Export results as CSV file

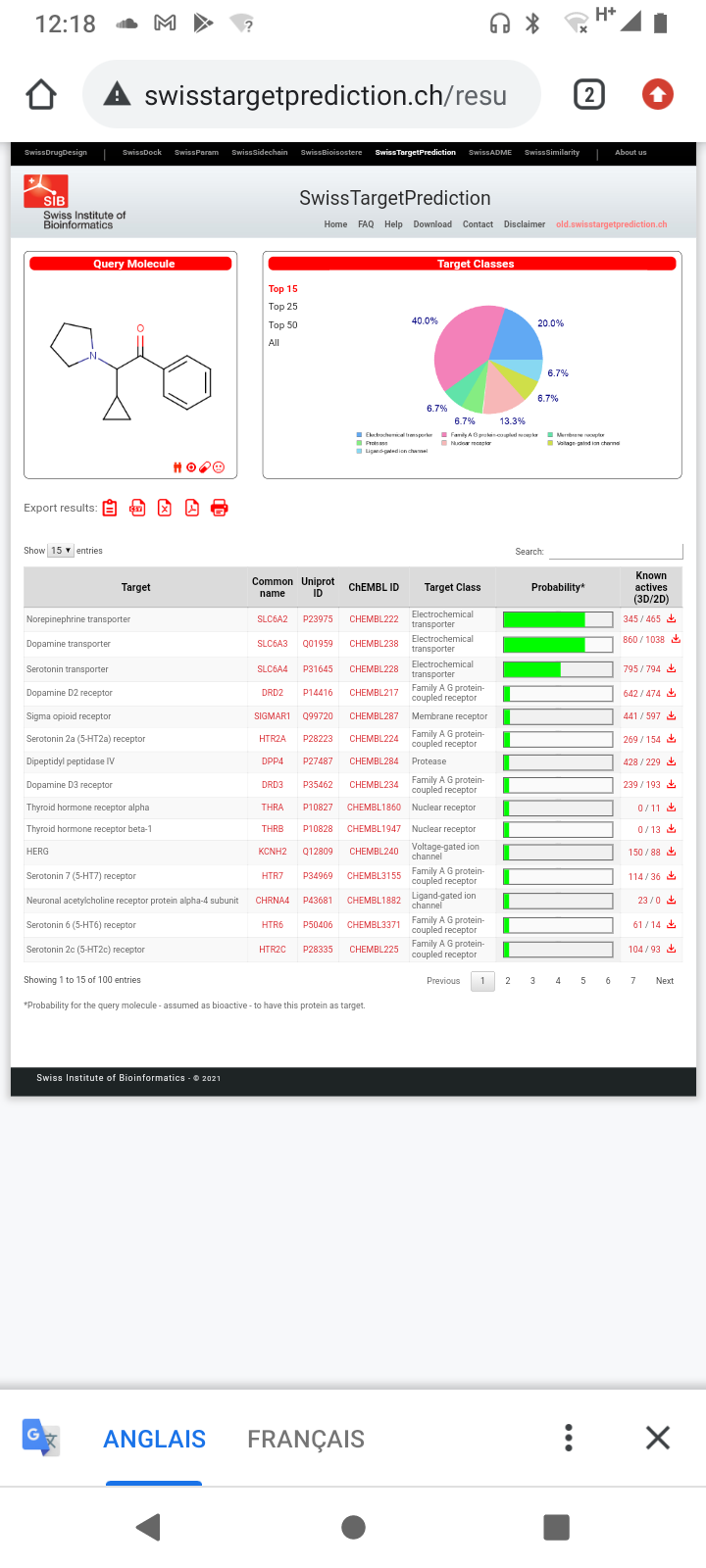pyautogui.click(x=137, y=508)
